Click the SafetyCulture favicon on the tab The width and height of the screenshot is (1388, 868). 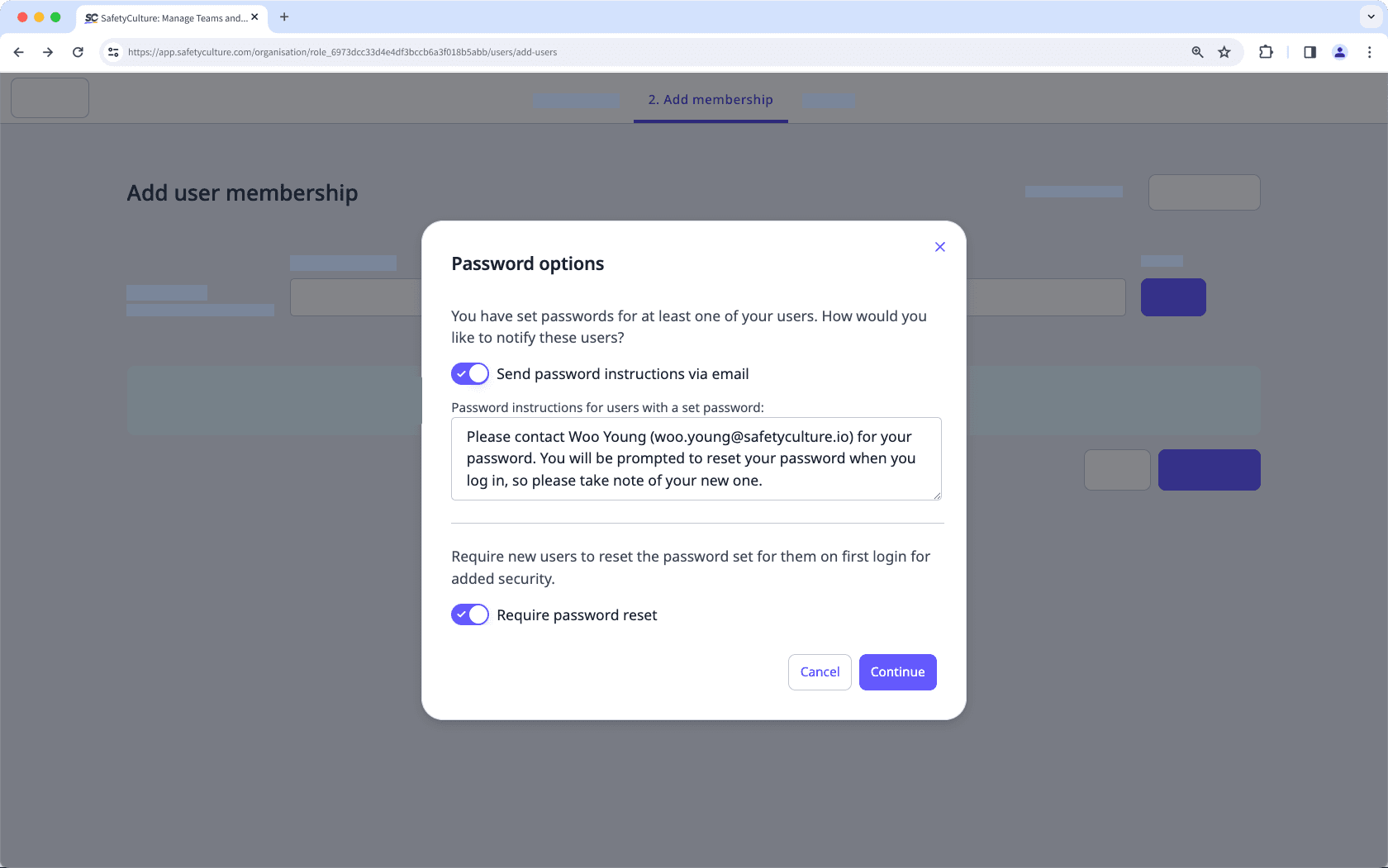pyautogui.click(x=89, y=17)
